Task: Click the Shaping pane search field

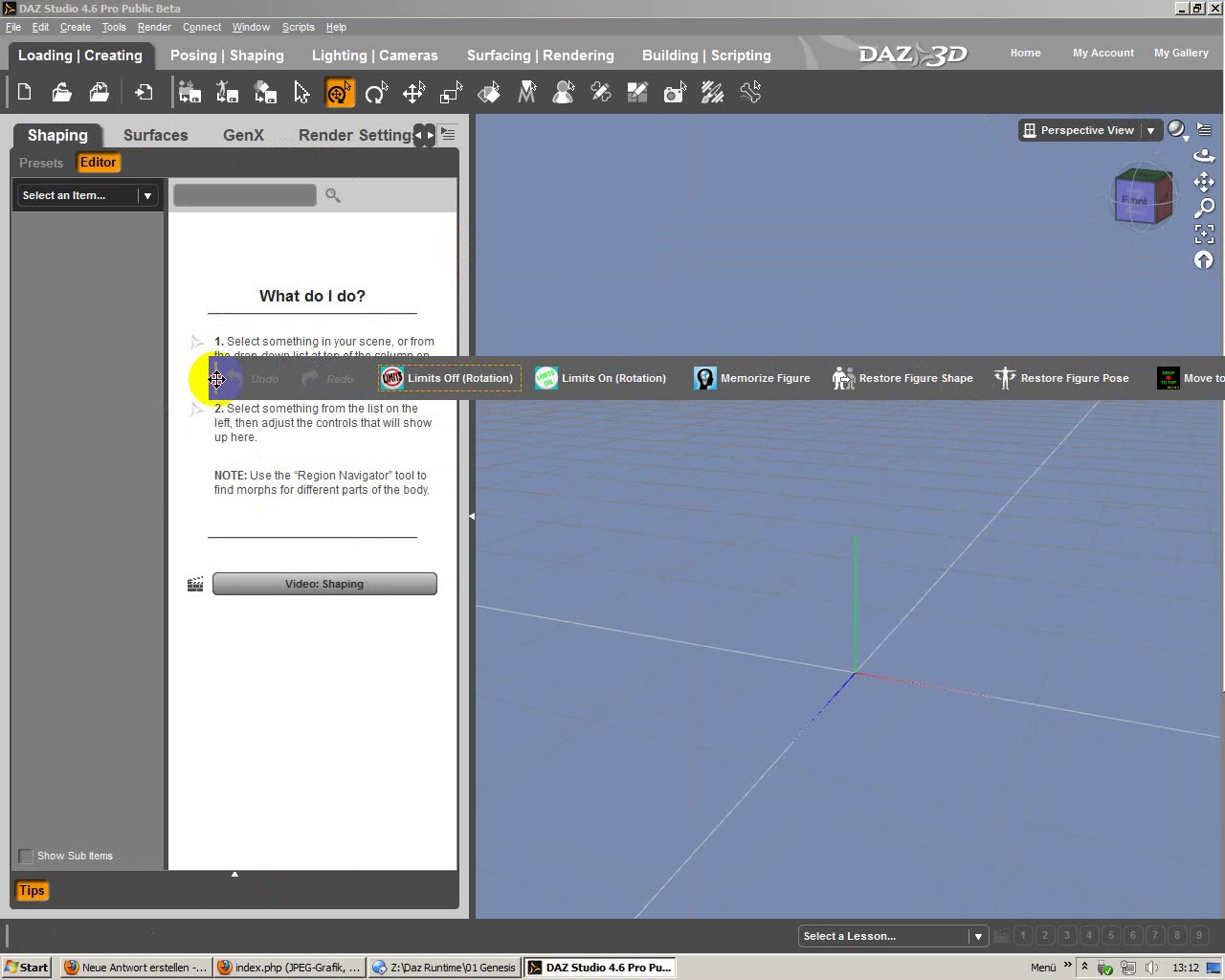Action: coord(244,195)
